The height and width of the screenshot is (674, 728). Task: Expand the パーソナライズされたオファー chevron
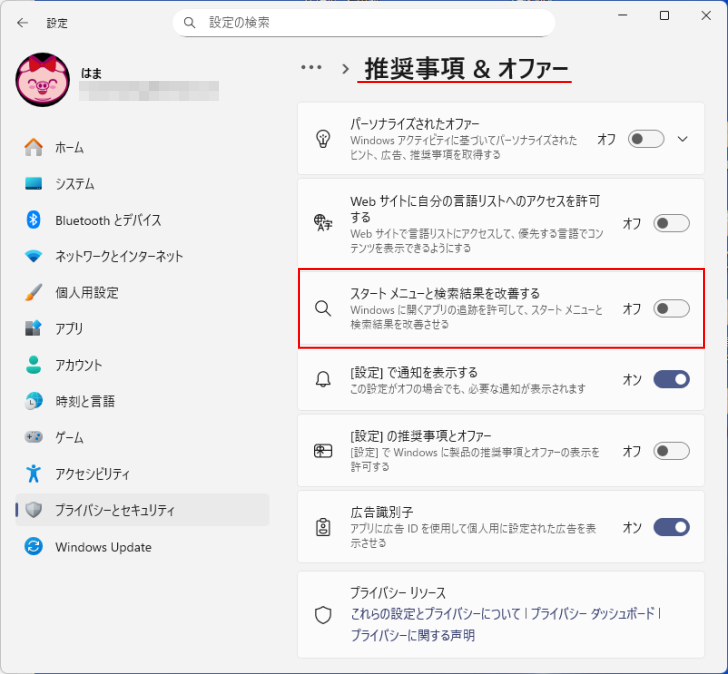(682, 139)
